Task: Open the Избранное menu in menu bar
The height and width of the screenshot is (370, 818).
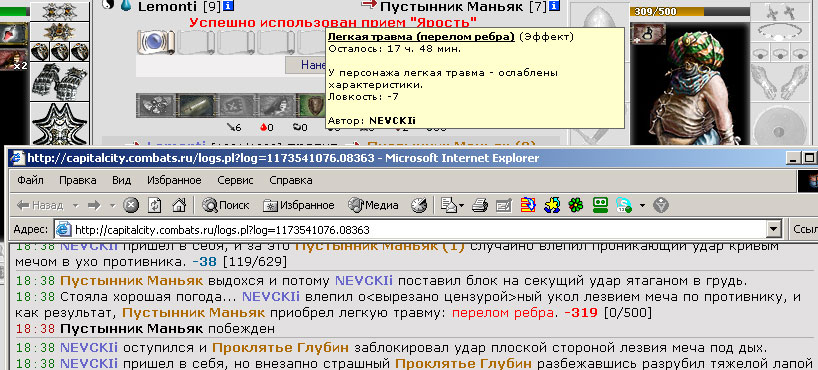Action: pyautogui.click(x=174, y=181)
